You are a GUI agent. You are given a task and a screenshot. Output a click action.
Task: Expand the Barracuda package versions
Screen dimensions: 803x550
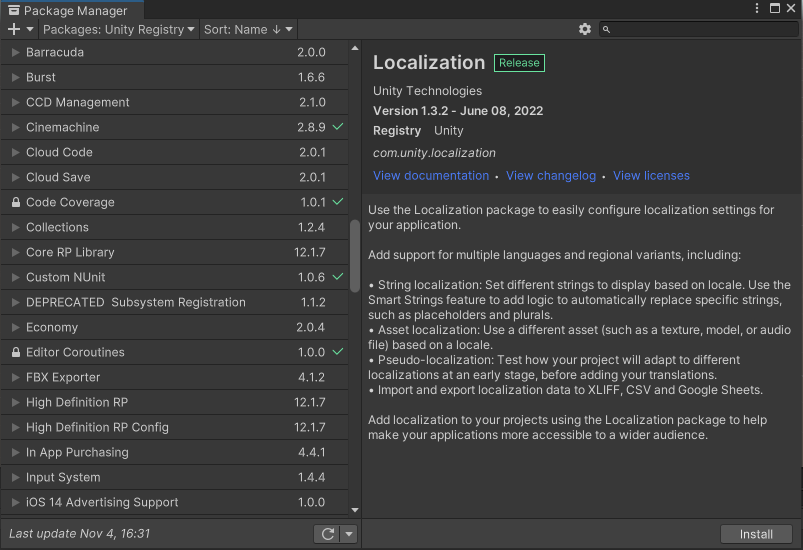[x=15, y=52]
